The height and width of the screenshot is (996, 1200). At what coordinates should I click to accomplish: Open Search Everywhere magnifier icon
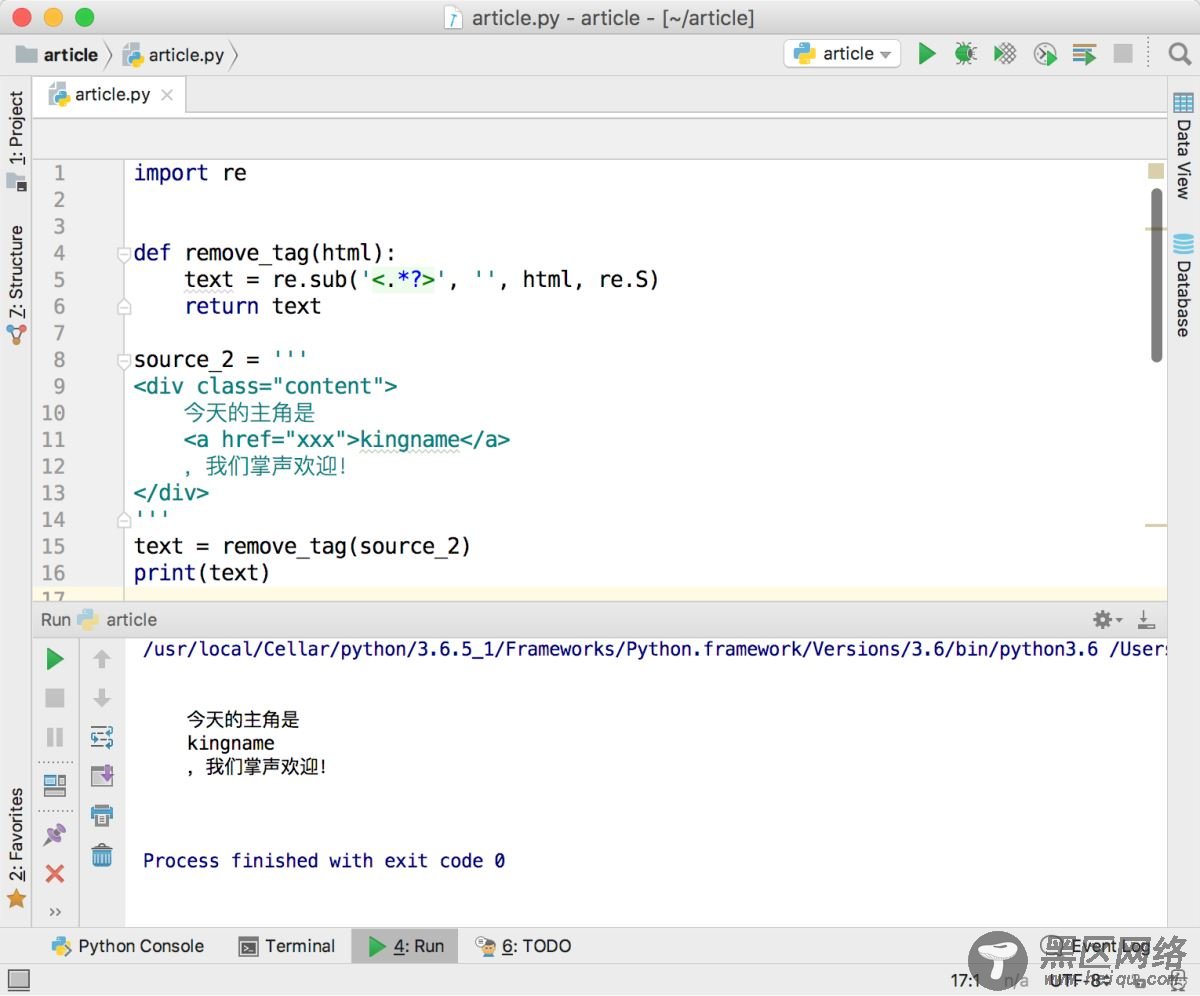click(1179, 54)
